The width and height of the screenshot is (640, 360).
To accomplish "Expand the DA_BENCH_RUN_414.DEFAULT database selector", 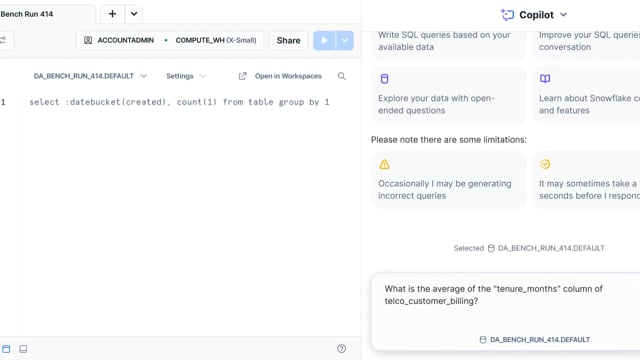I will click(90, 76).
